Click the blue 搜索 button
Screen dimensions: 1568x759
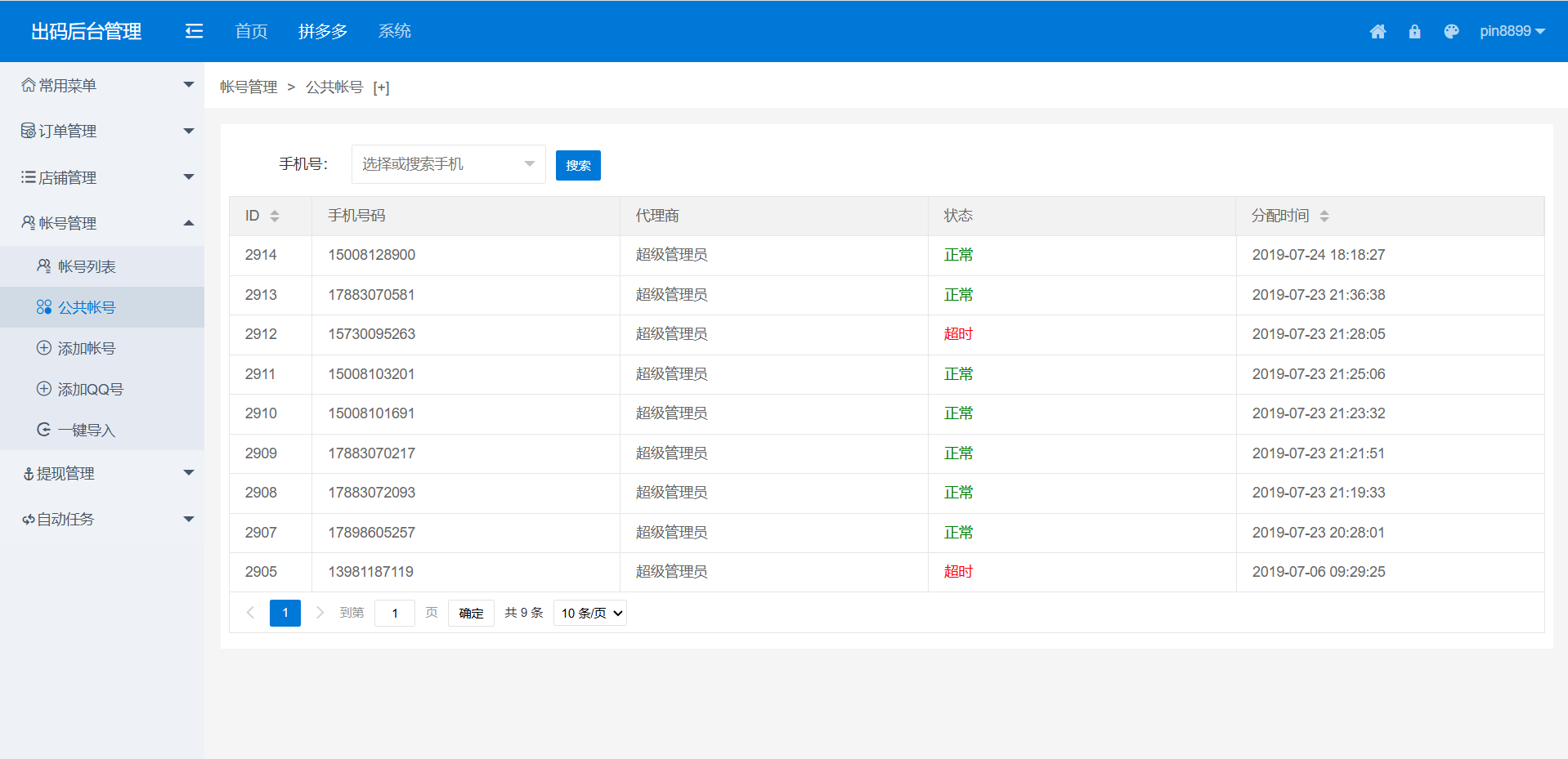[x=578, y=165]
